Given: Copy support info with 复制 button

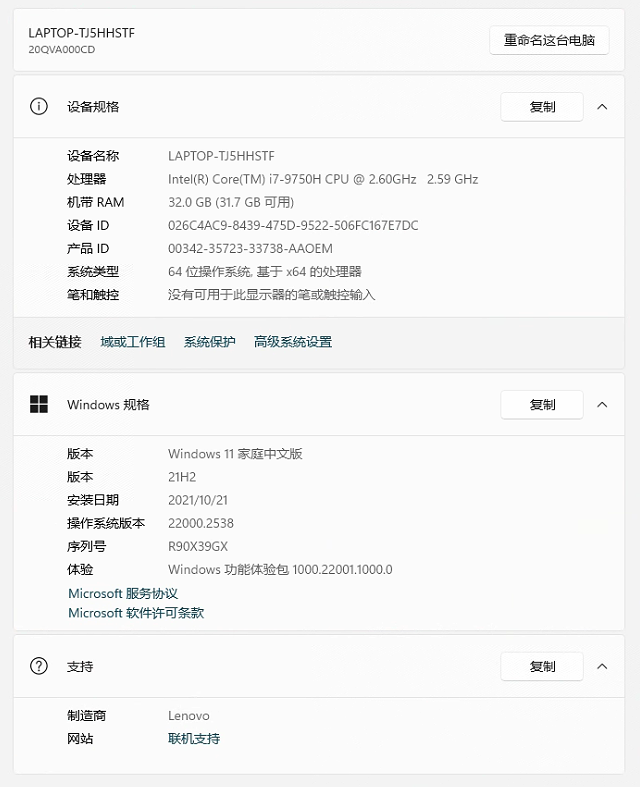Looking at the screenshot, I should (542, 667).
